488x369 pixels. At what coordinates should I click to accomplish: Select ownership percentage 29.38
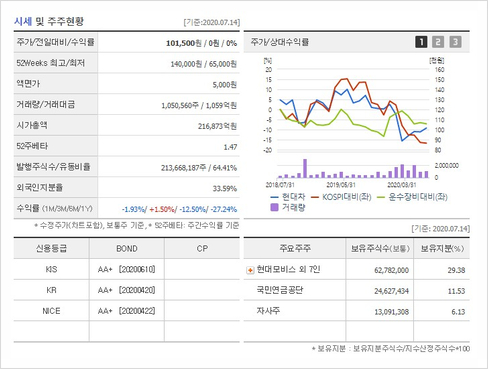pos(456,270)
